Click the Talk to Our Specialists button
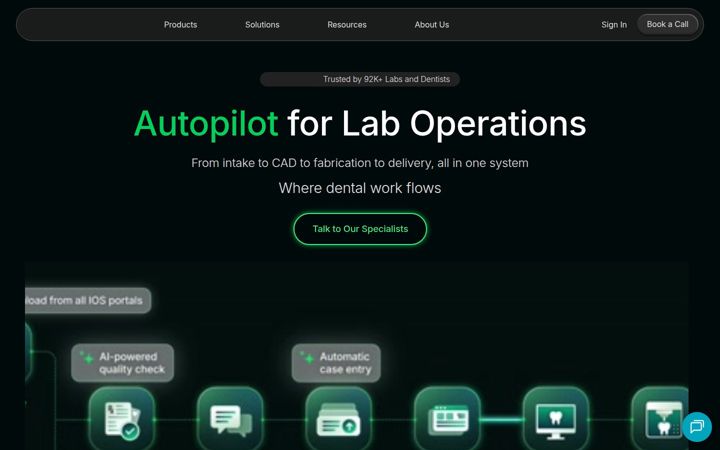This screenshot has width=720, height=450. [360, 229]
